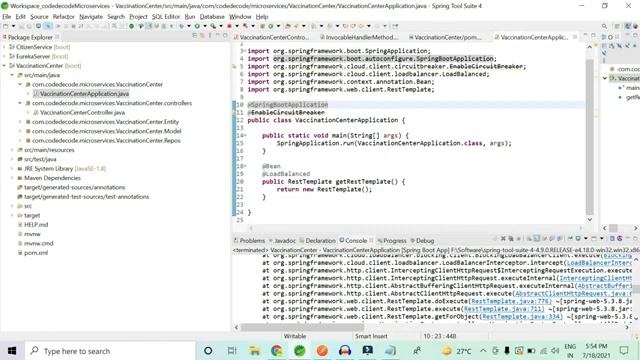Click the Task View taskbar icon

[232, 351]
